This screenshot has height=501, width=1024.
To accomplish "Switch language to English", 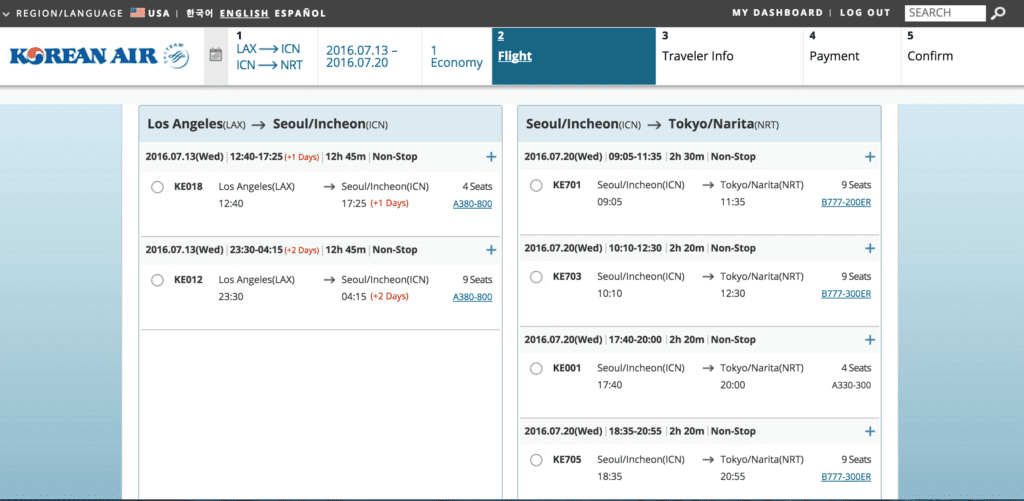I will (x=244, y=13).
